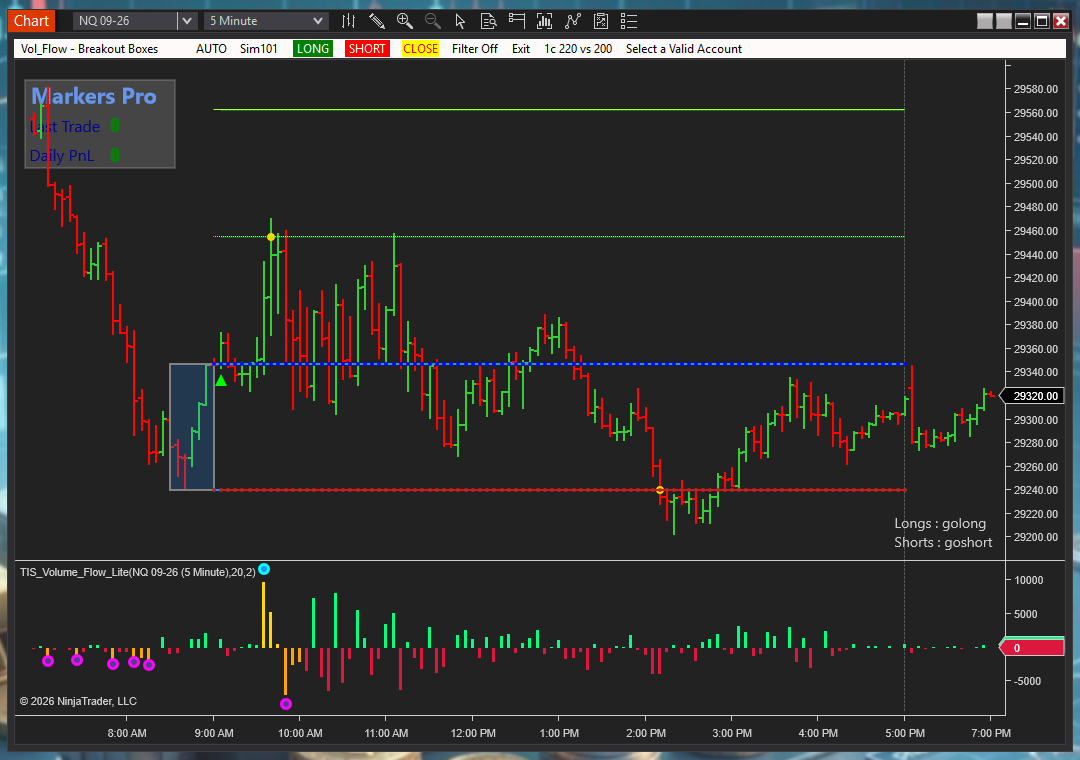Click the yellow CLOSE button
Screen dimensions: 1080x760
point(420,49)
